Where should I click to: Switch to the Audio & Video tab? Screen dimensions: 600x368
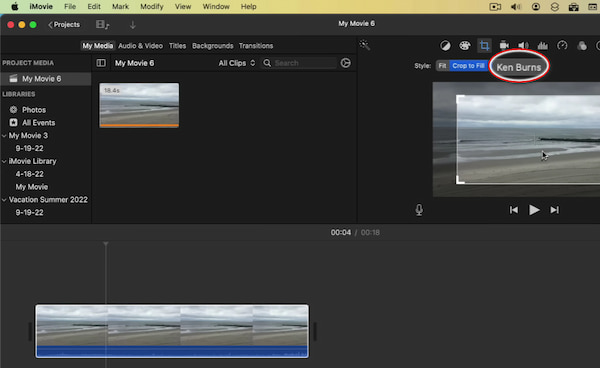click(x=140, y=46)
